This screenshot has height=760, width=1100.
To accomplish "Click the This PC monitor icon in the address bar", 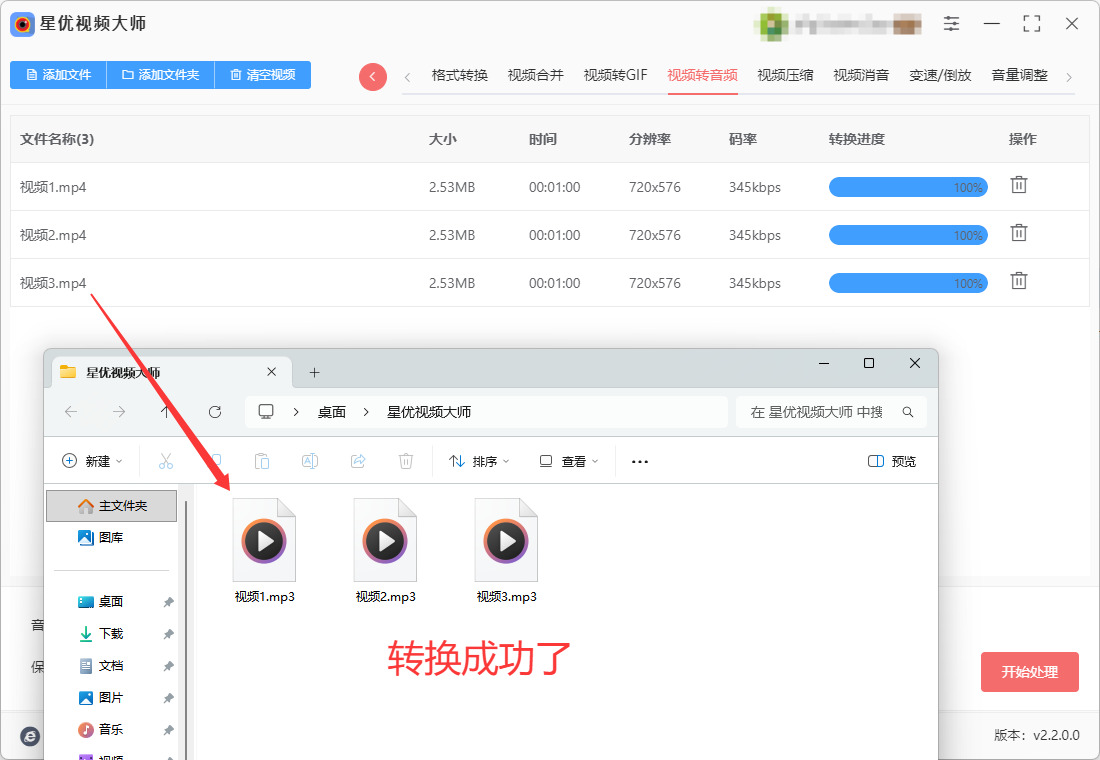I will click(266, 412).
